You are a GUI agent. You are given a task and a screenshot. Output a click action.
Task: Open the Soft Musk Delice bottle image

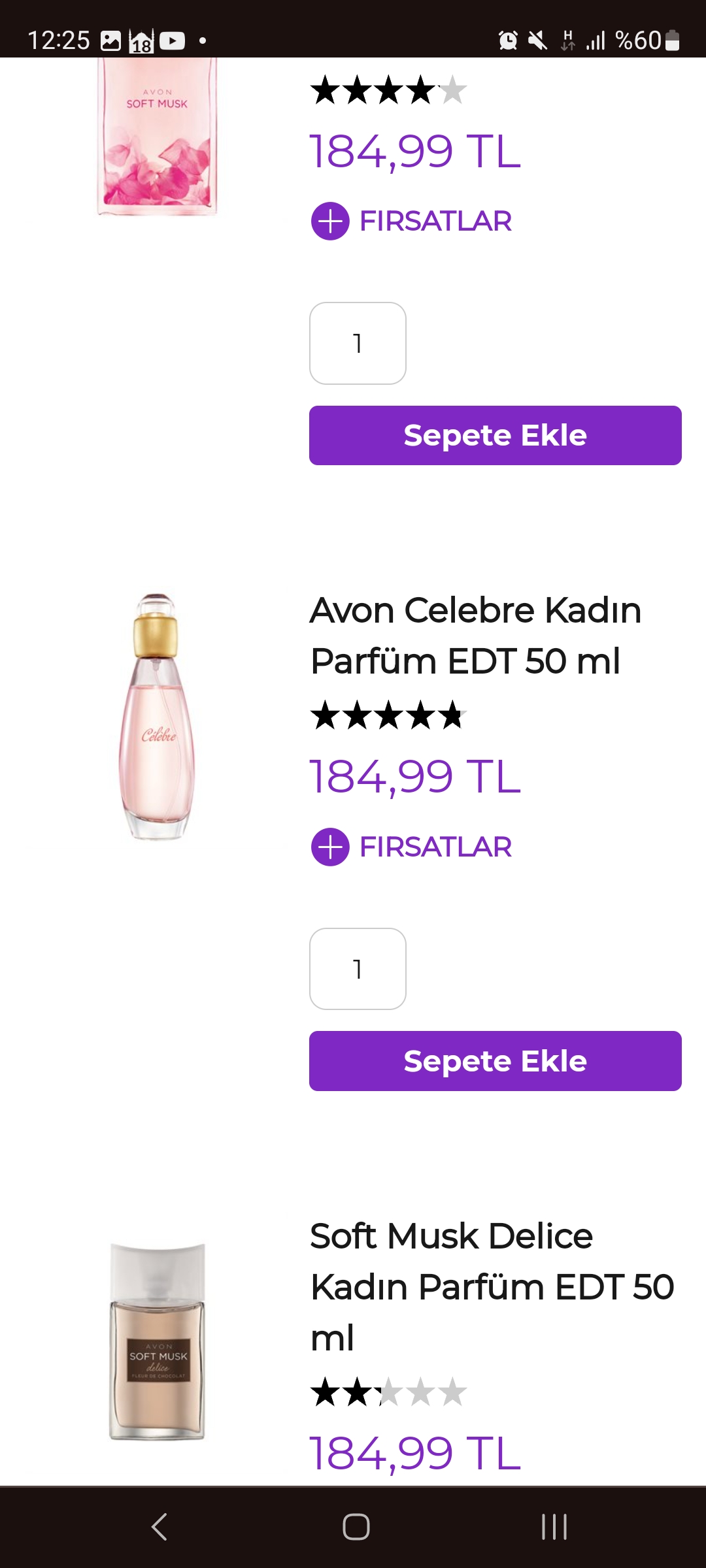pyautogui.click(x=157, y=1341)
